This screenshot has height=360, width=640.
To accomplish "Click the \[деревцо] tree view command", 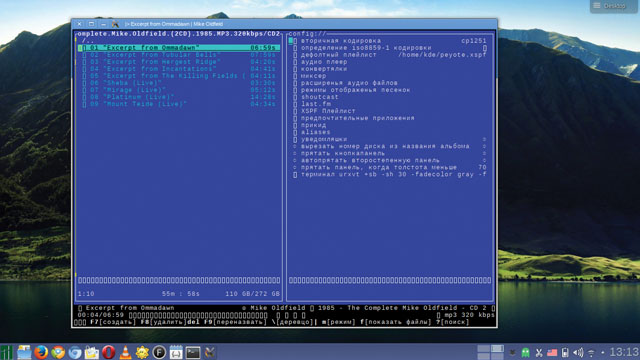I will click(292, 322).
